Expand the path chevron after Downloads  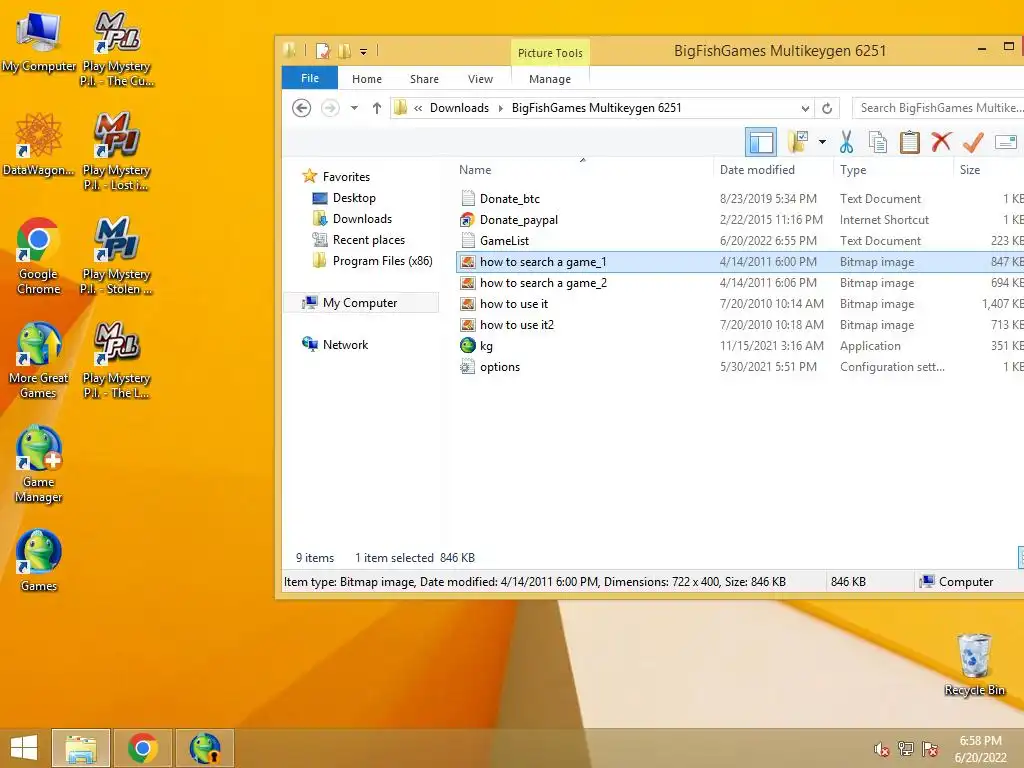pyautogui.click(x=500, y=108)
